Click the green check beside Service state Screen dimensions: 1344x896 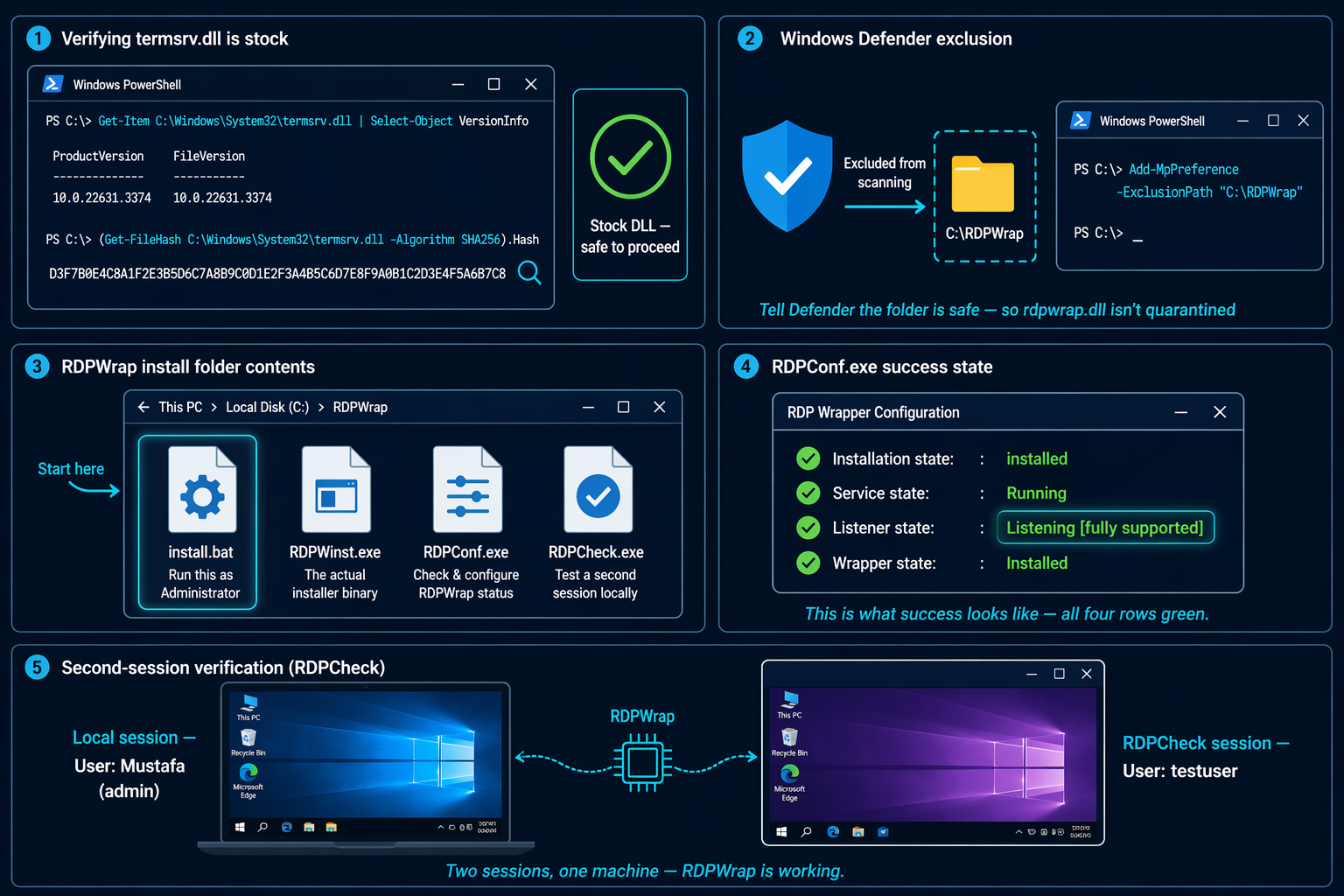tap(808, 493)
